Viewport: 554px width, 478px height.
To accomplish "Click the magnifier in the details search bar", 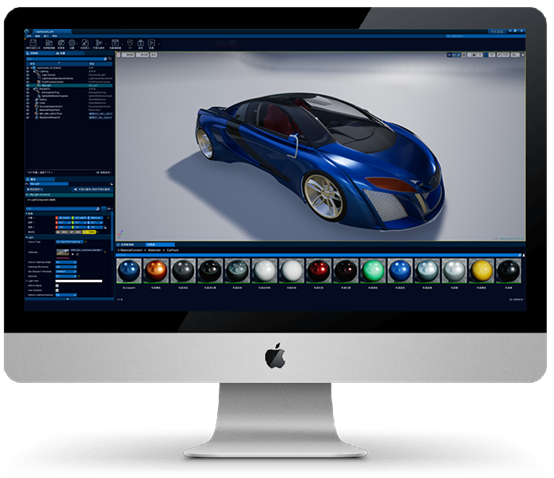I will point(98,209).
